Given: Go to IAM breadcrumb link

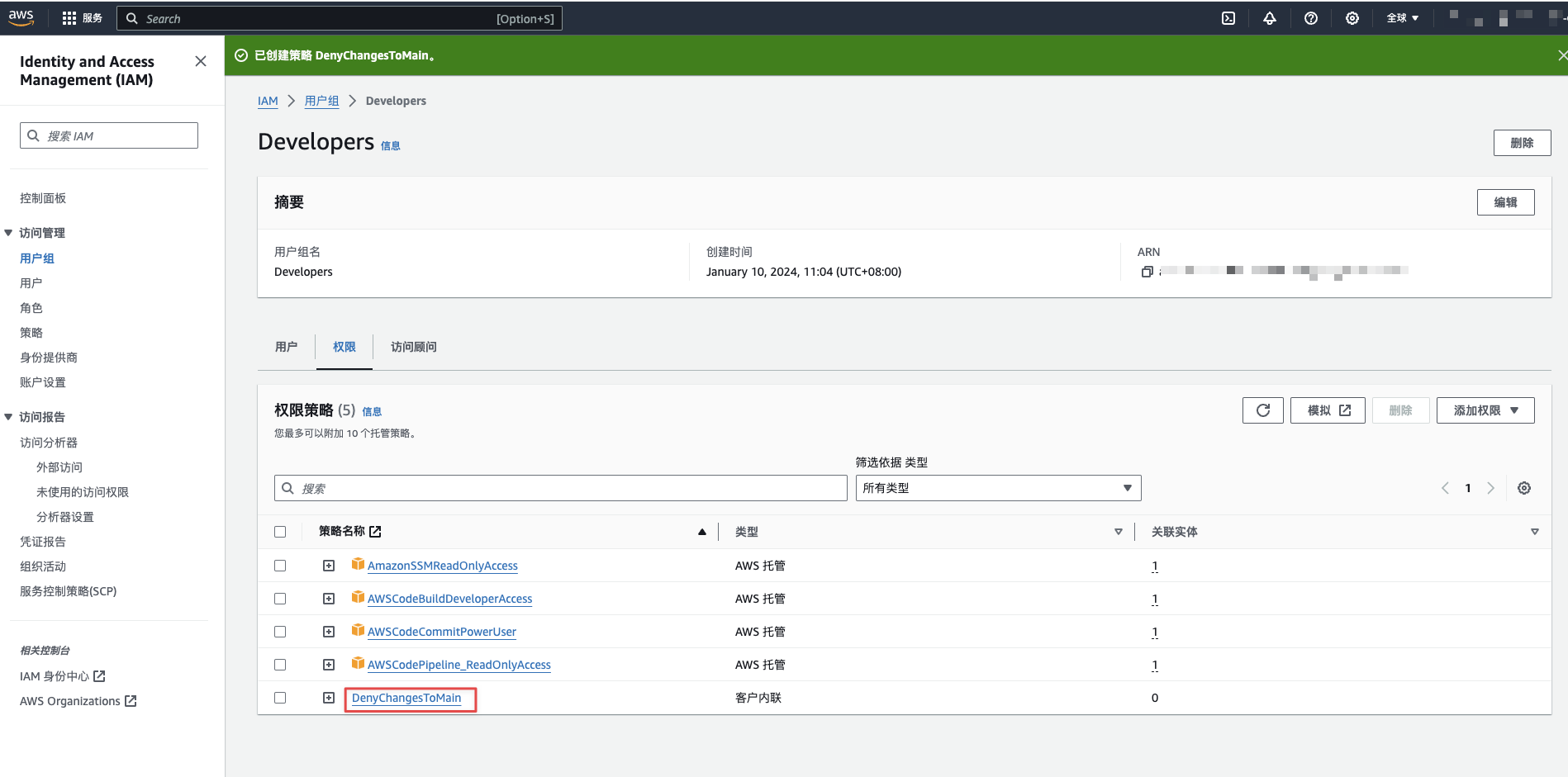Looking at the screenshot, I should [268, 101].
